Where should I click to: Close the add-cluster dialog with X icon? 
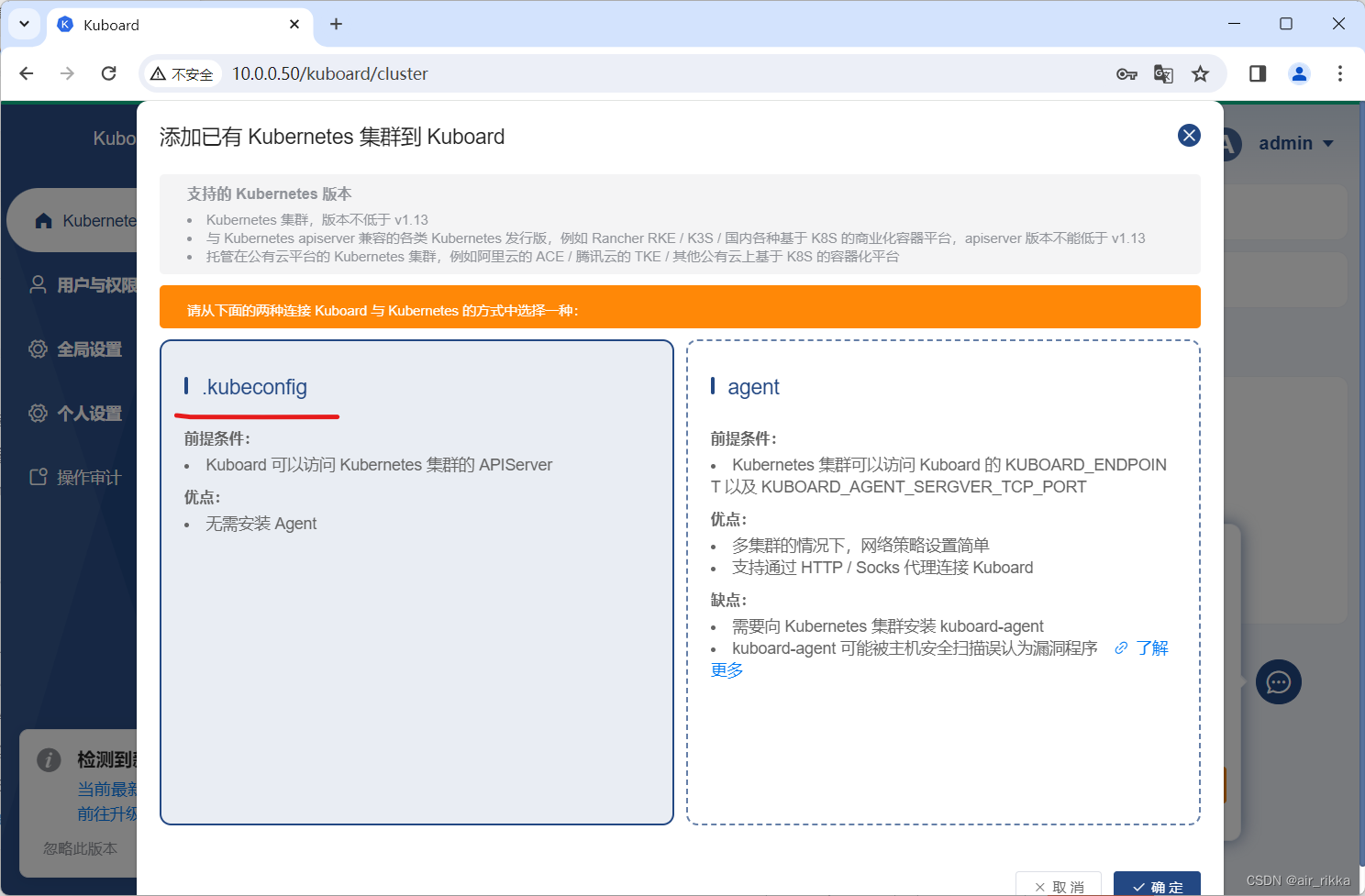(1189, 136)
